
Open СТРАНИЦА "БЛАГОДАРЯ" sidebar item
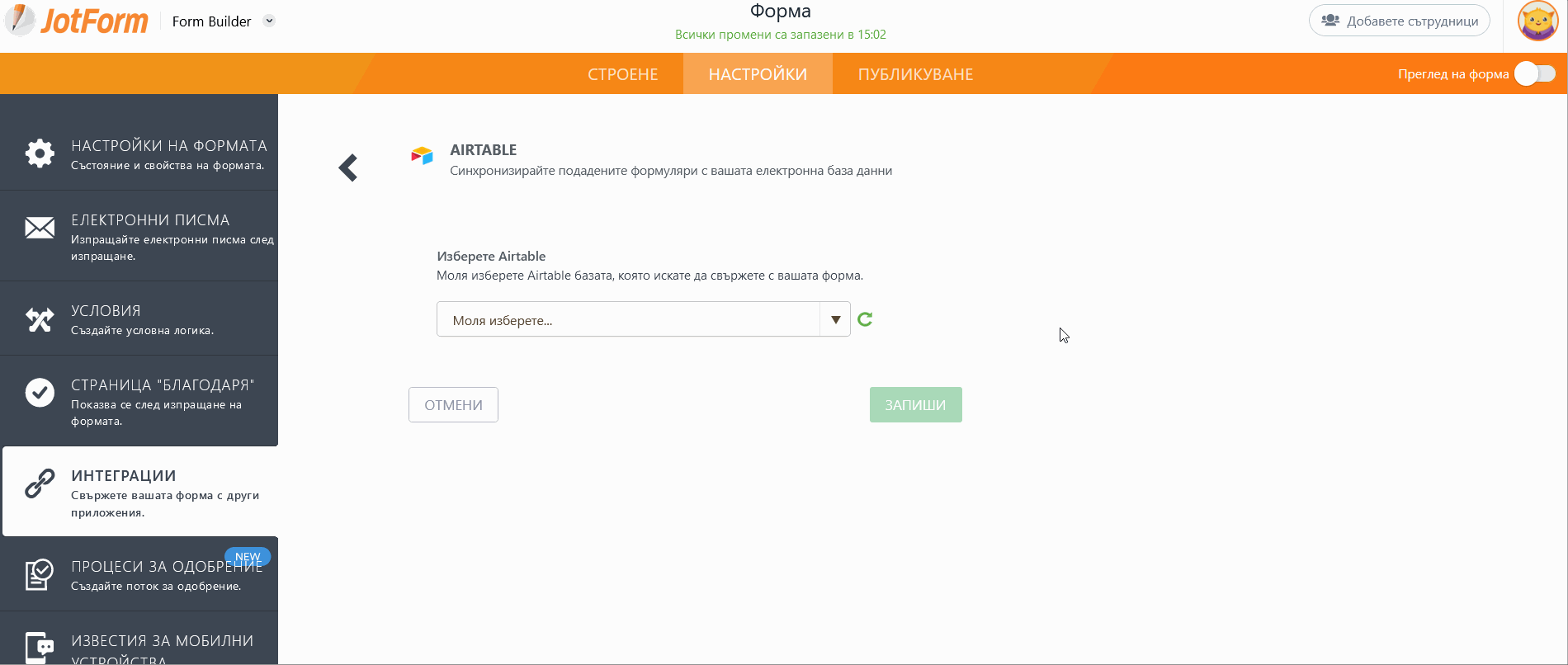tap(139, 401)
